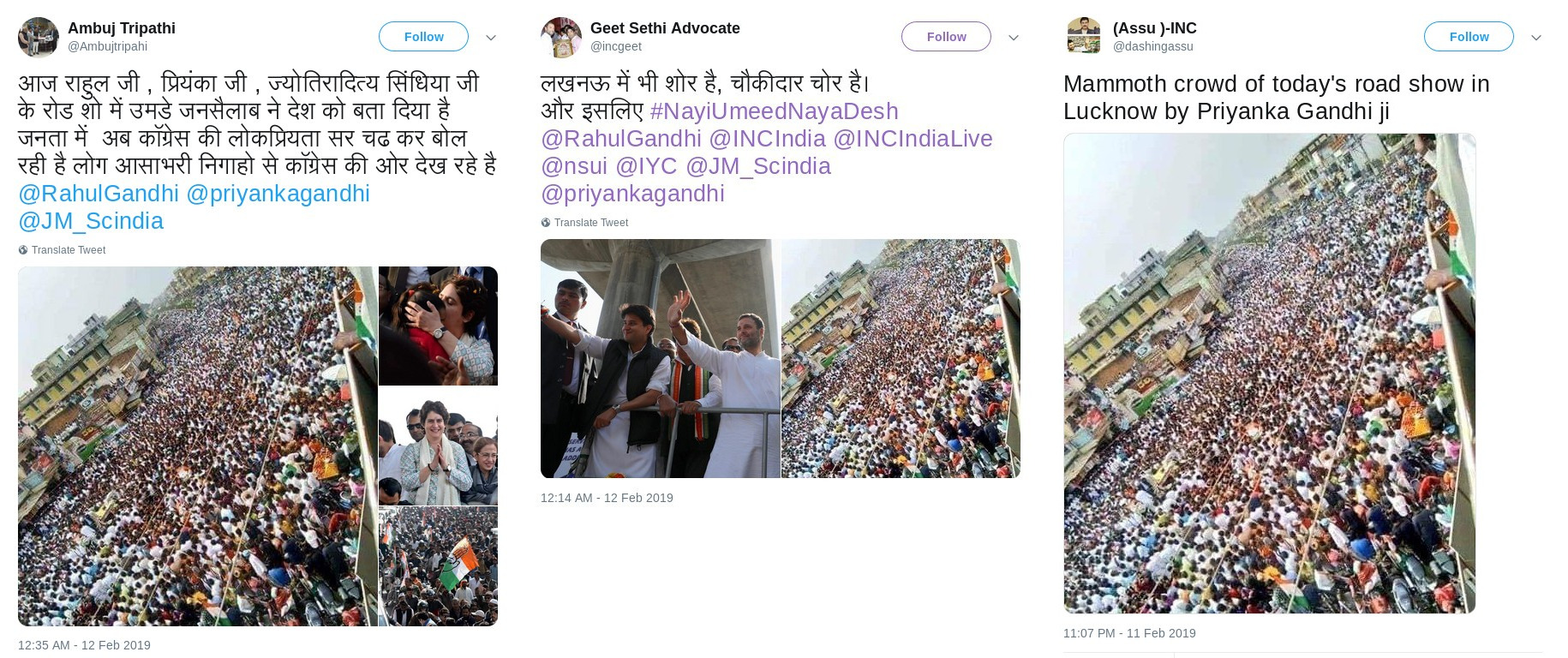Open the 12:35 AM - 12 Feb 2019 timestamp
Image resolution: width=1568 pixels, height=658 pixels.
[x=84, y=645]
